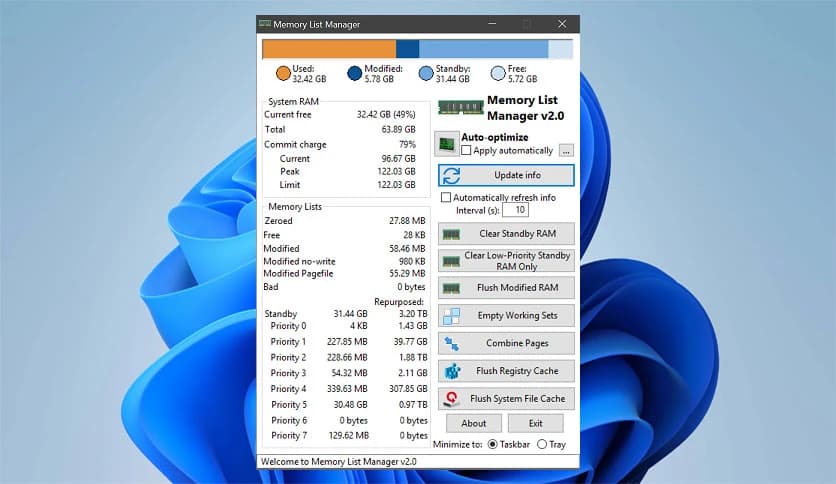The image size is (836, 484).
Task: Click Clear Low-Priority Standby RAM Only
Action: (x=506, y=261)
